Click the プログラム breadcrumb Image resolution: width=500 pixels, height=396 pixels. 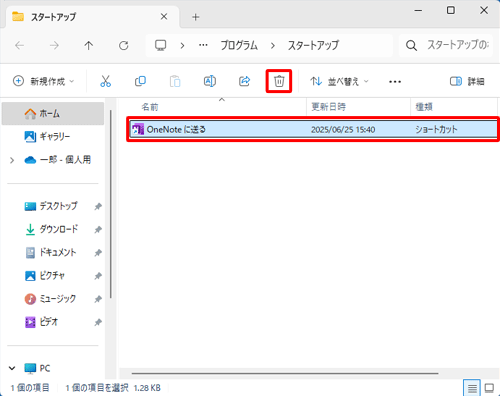coord(239,45)
